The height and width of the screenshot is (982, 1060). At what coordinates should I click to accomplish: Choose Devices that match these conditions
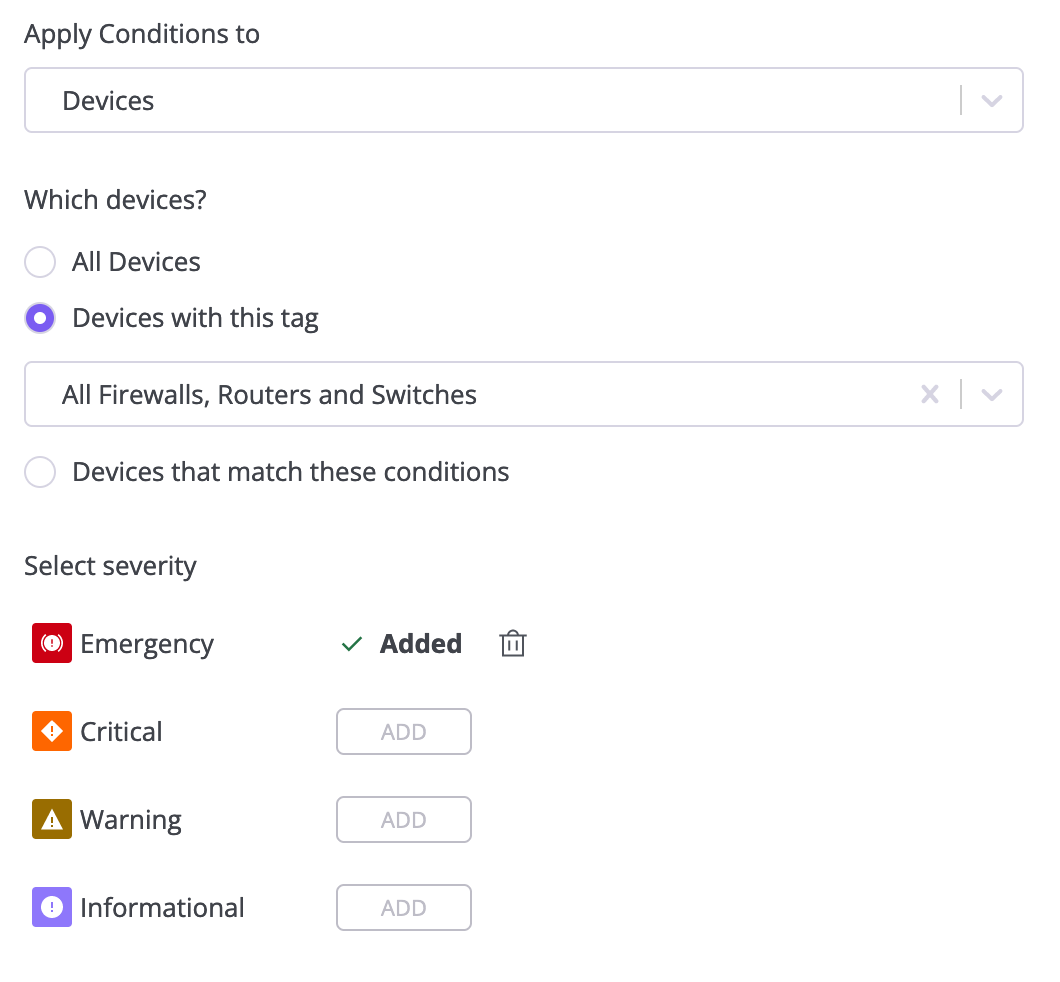click(40, 472)
